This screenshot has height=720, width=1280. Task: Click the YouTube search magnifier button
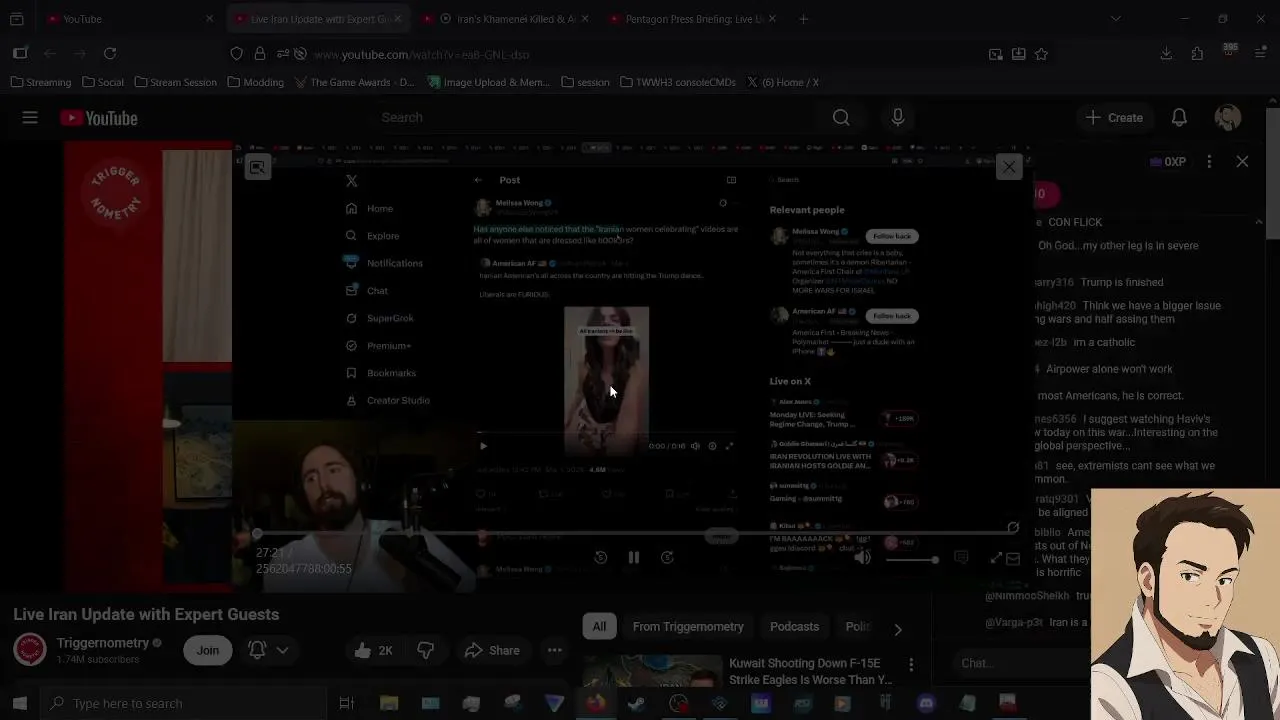841,118
